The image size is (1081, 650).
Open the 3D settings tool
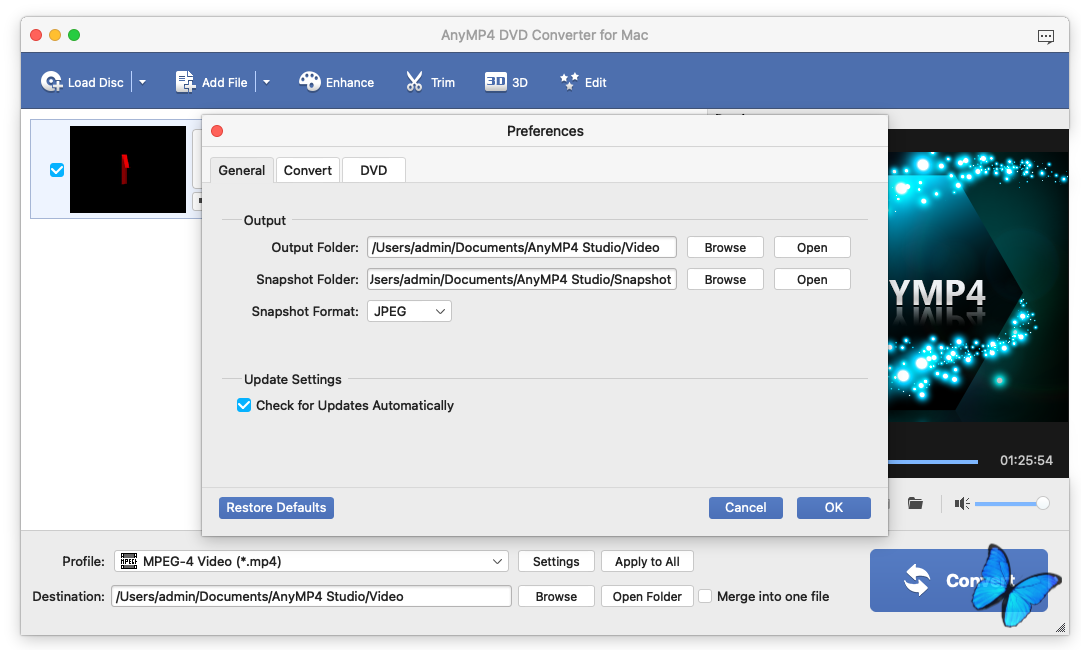(x=496, y=82)
